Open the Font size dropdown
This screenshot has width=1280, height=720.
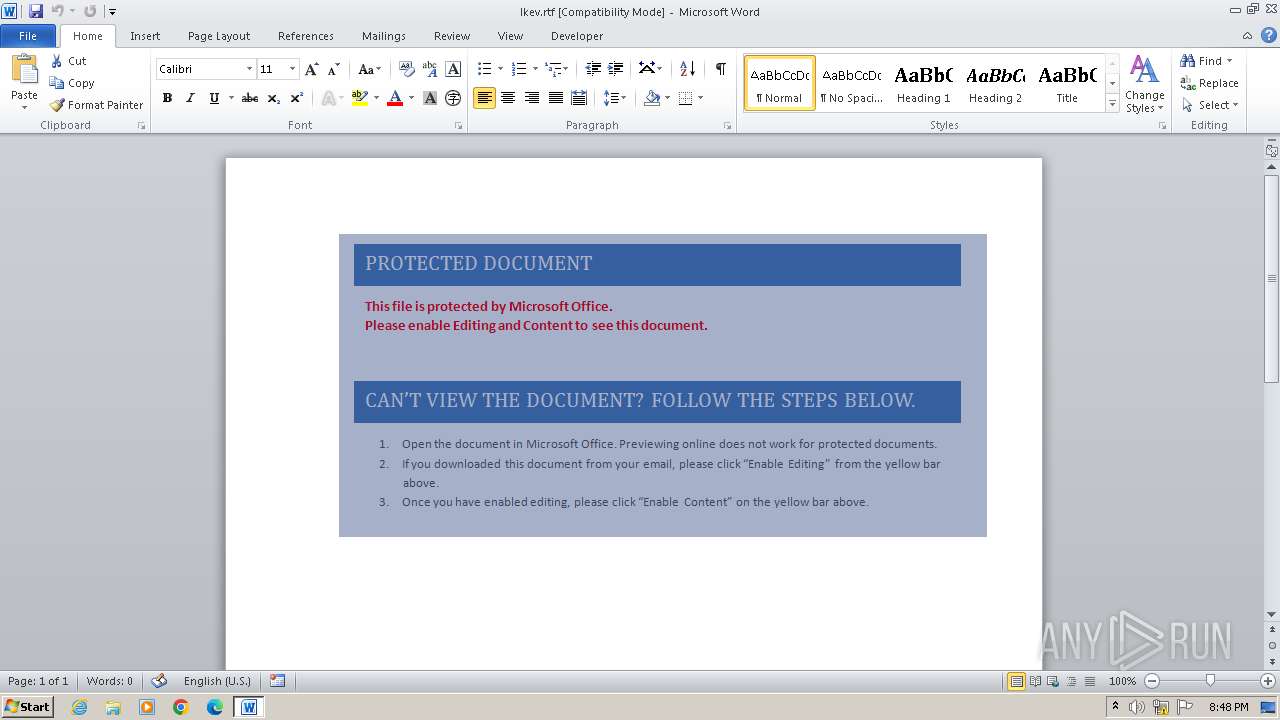click(292, 69)
